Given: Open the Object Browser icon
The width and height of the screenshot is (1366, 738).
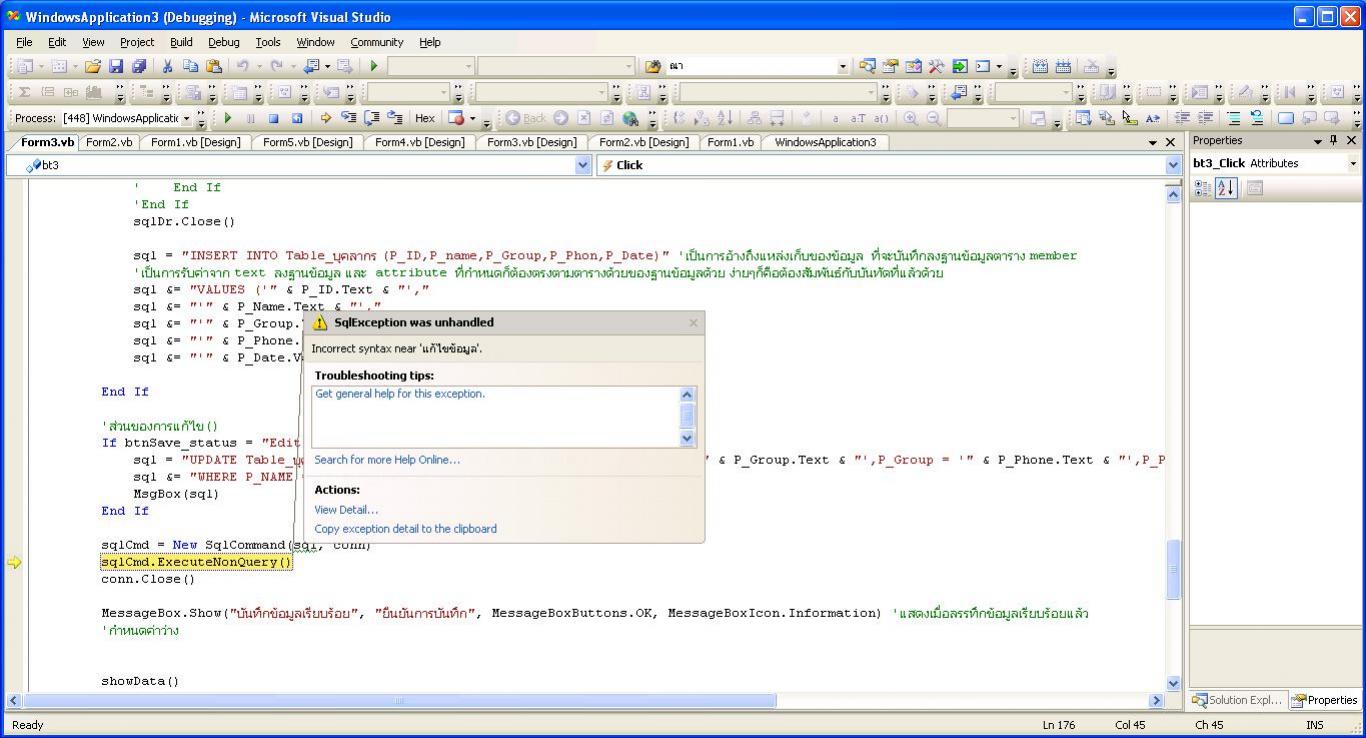Looking at the screenshot, I should pyautogui.click(x=913, y=66).
